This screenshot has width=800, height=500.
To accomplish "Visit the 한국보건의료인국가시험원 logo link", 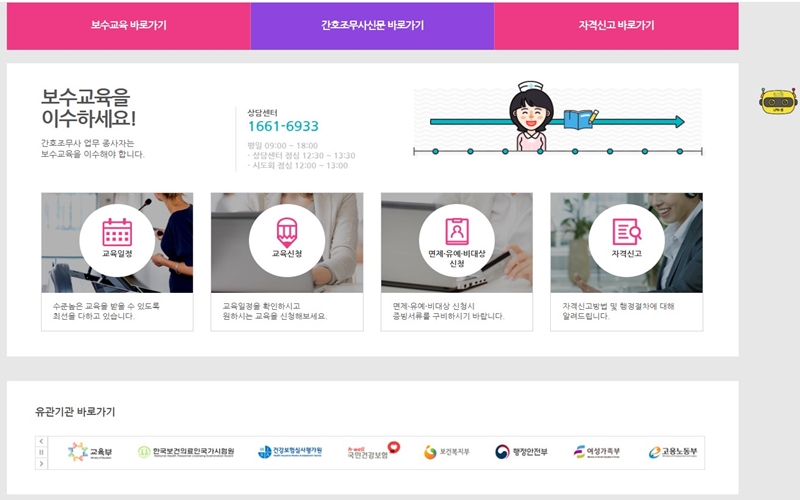I will 186,452.
